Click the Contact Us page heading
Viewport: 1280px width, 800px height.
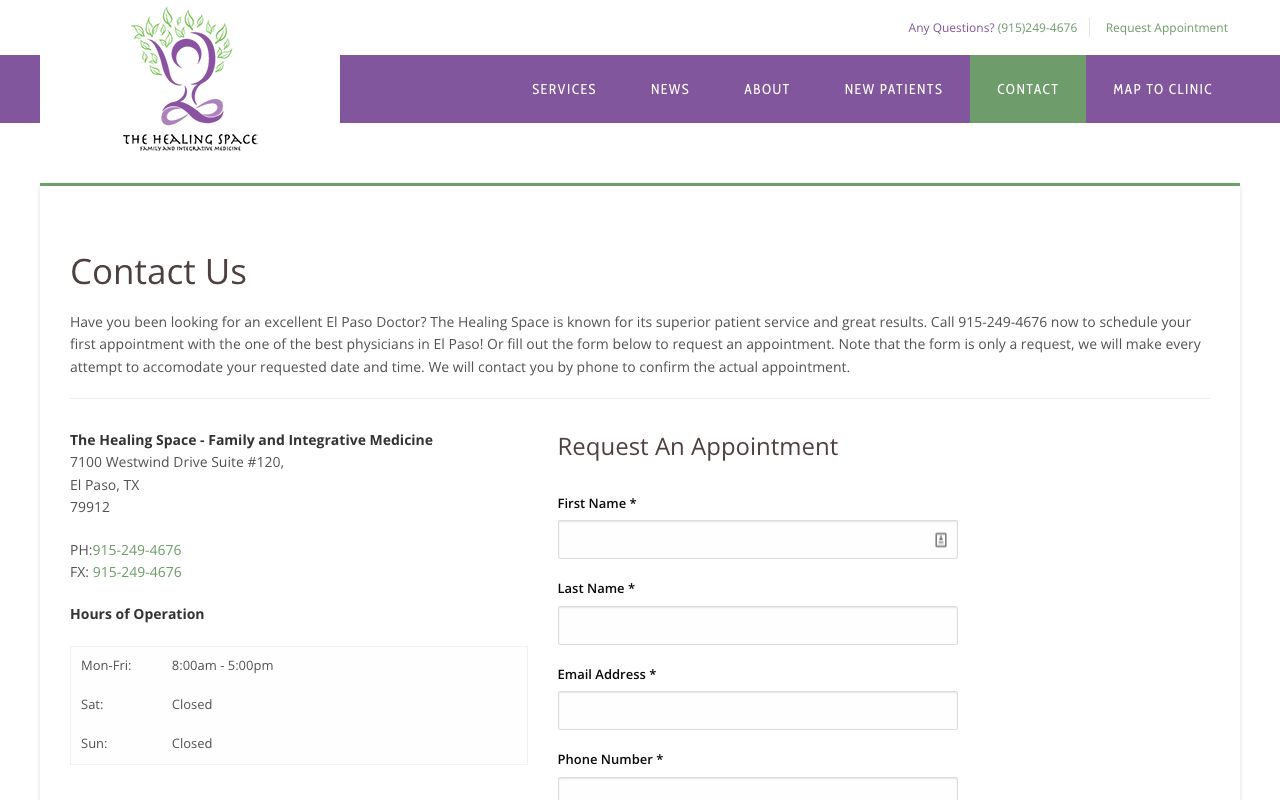coord(158,272)
